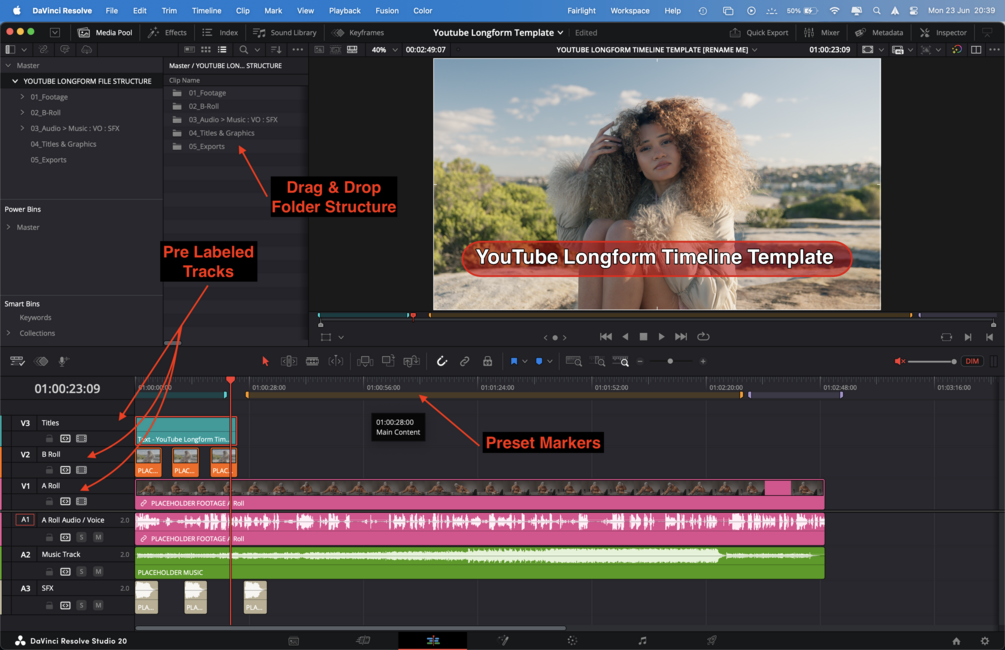1005x650 pixels.
Task: Open the Apple menu
Action: (x=17, y=10)
